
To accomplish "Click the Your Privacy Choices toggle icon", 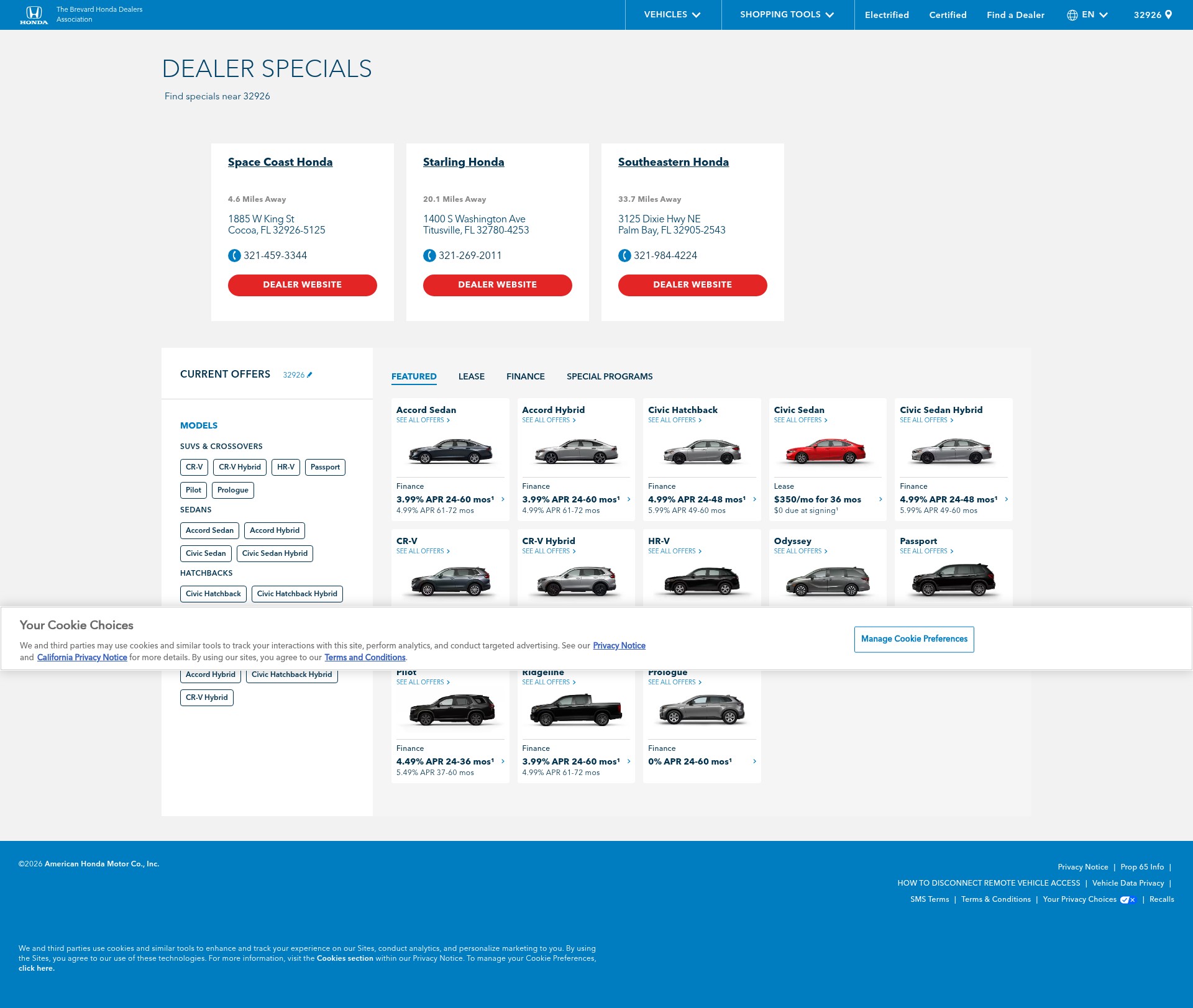I will [x=1128, y=899].
